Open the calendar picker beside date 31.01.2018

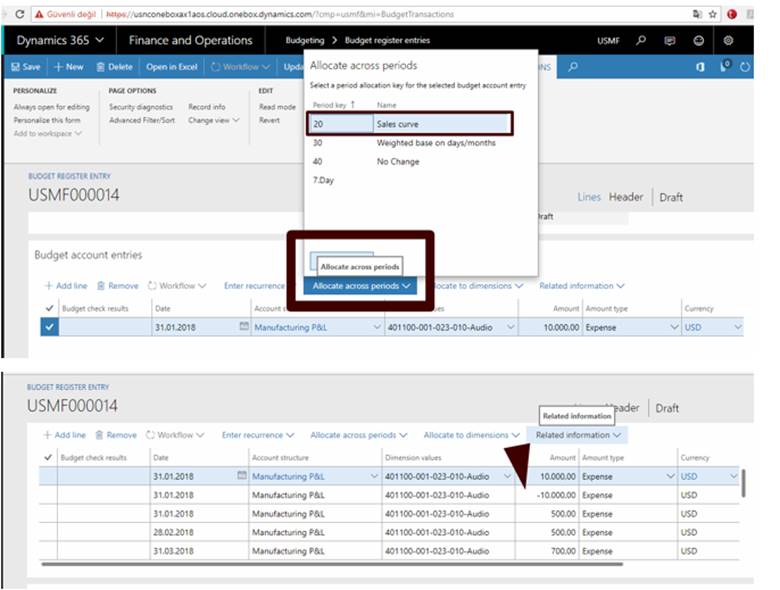243,327
